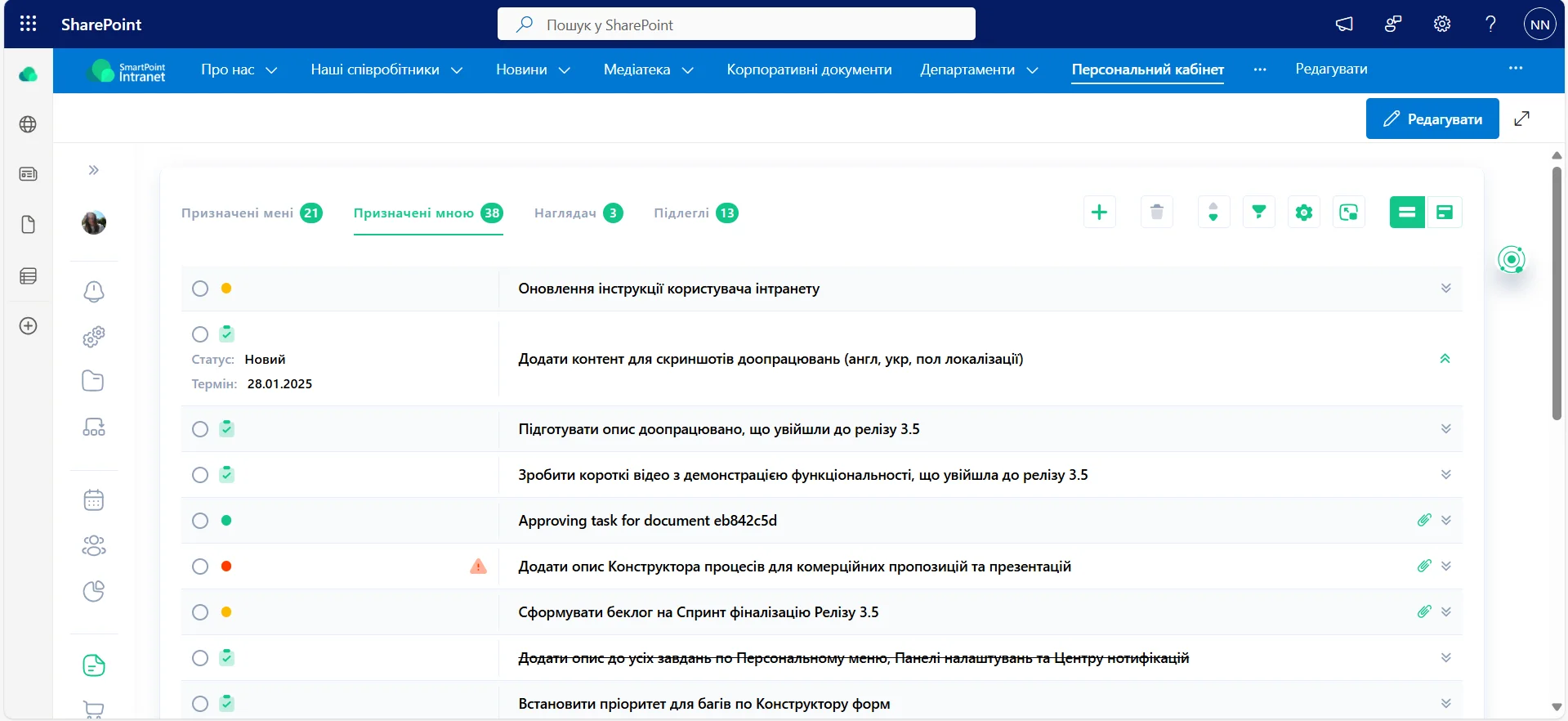
Task: Expand the Оновлення інструкції користувача task row
Action: point(1445,289)
